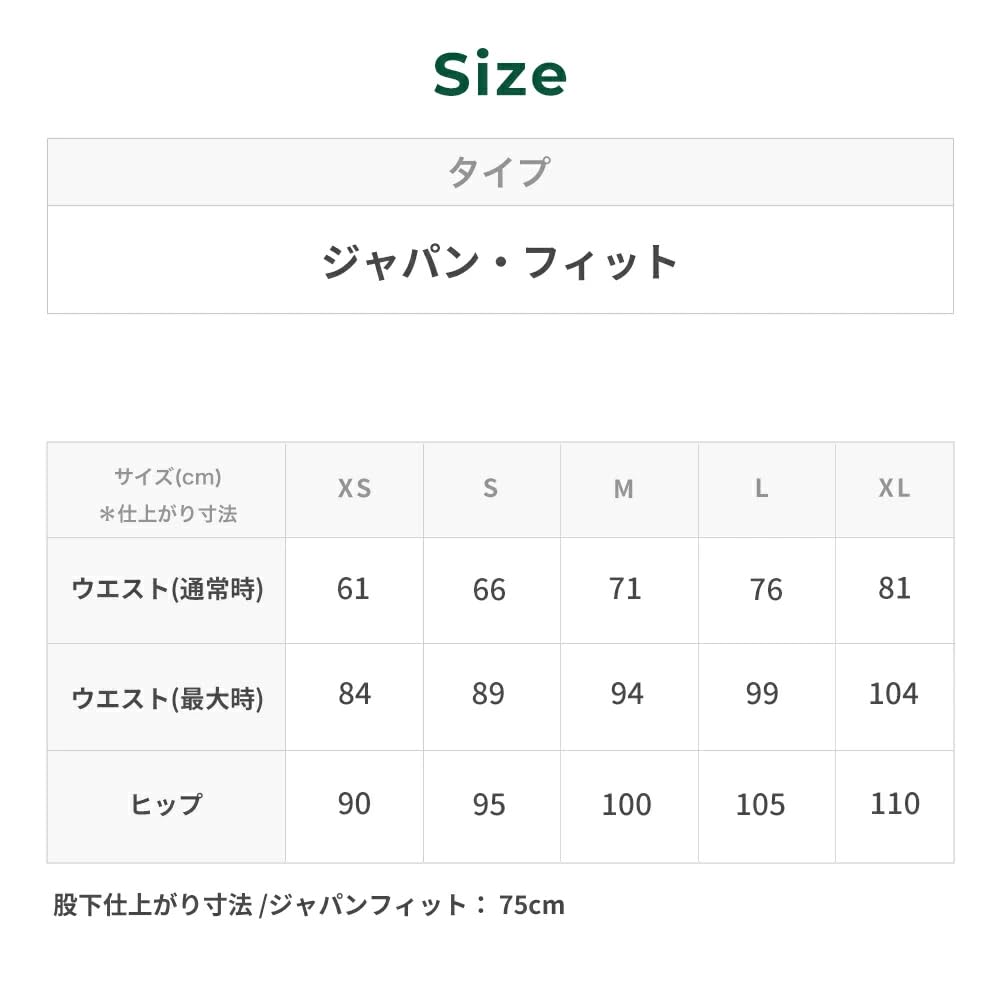This screenshot has height=1000, width=1000.
Task: Select the ヒップ row label
Action: point(167,805)
